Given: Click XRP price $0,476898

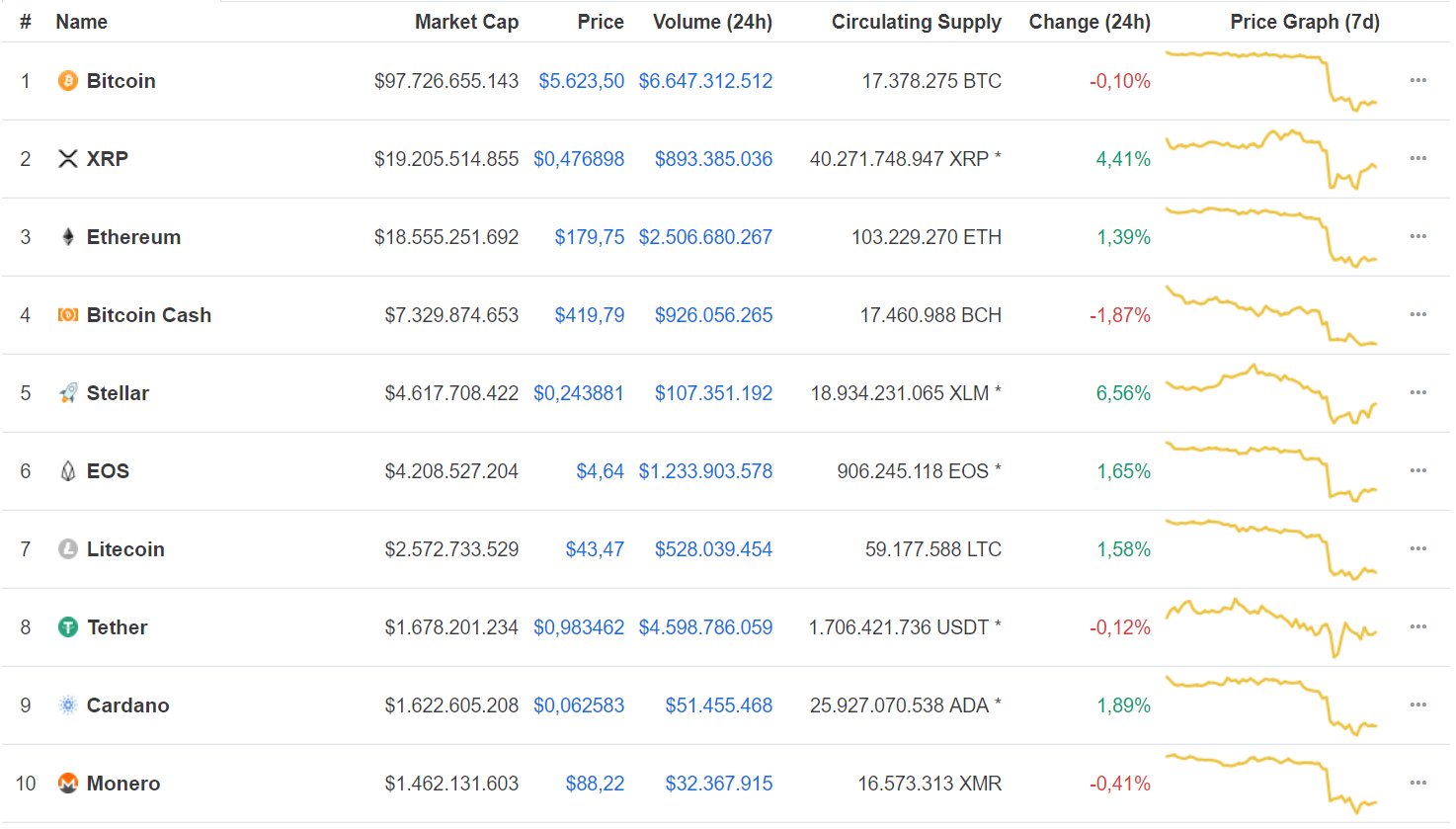Looking at the screenshot, I should coord(579,159).
